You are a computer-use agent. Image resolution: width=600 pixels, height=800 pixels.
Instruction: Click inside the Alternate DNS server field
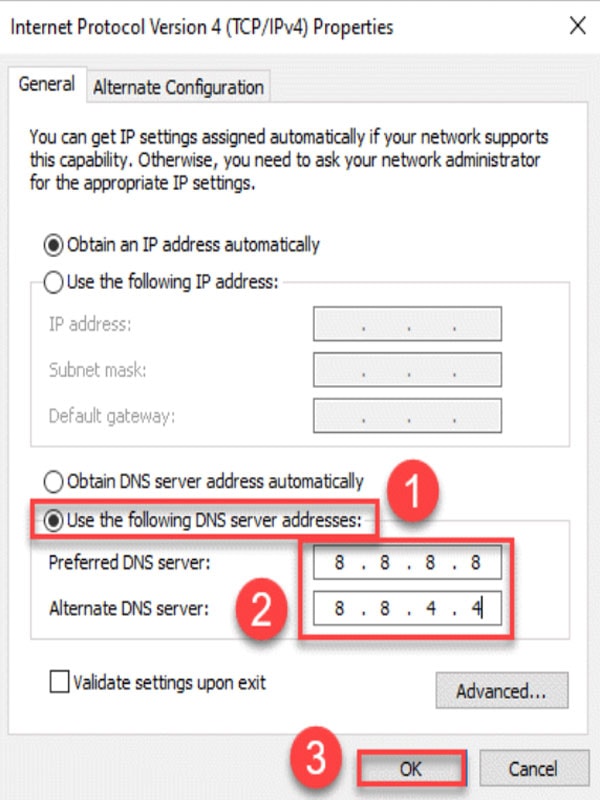(407, 608)
